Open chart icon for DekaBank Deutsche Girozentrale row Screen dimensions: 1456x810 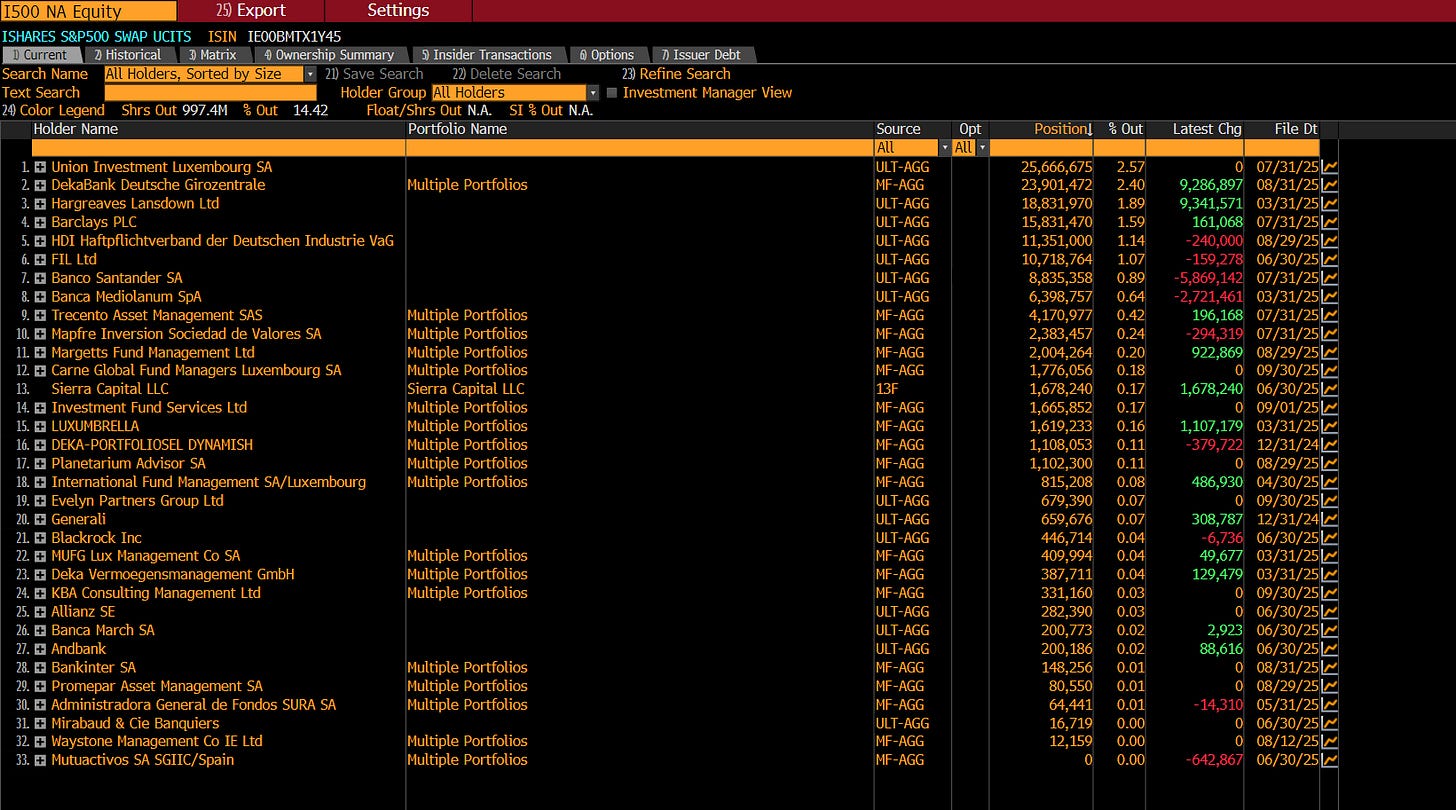pyautogui.click(x=1330, y=185)
